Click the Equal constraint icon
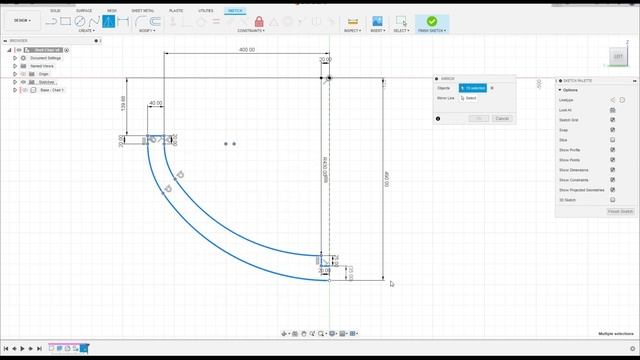Viewport: 640px width, 360px height. click(x=216, y=22)
